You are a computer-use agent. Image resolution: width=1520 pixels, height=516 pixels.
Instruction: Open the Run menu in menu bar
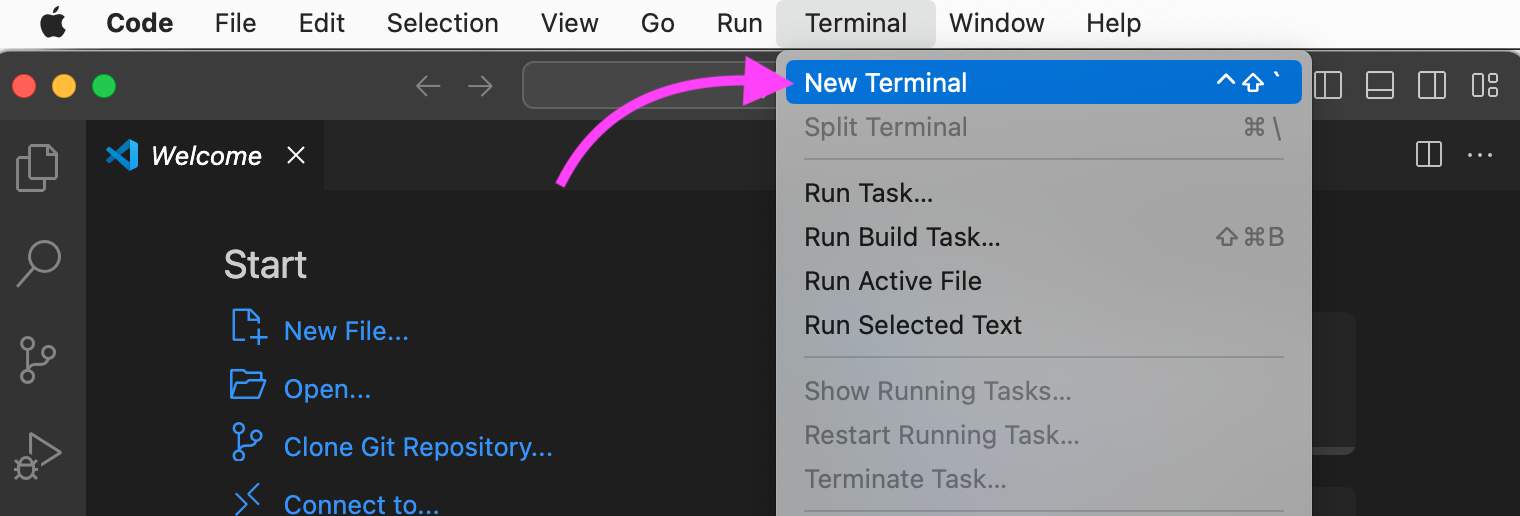pyautogui.click(x=739, y=23)
